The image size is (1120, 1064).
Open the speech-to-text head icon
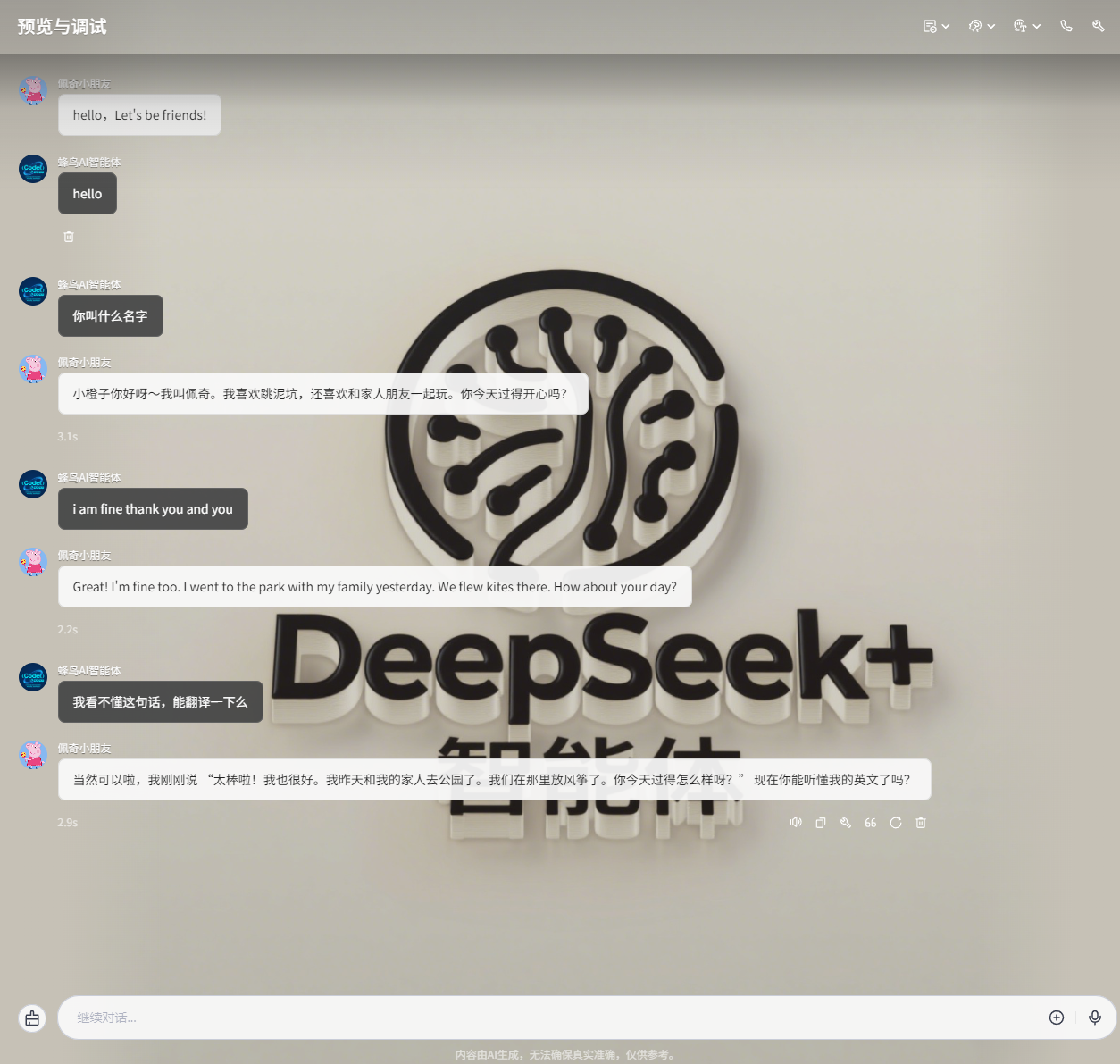point(1020,27)
